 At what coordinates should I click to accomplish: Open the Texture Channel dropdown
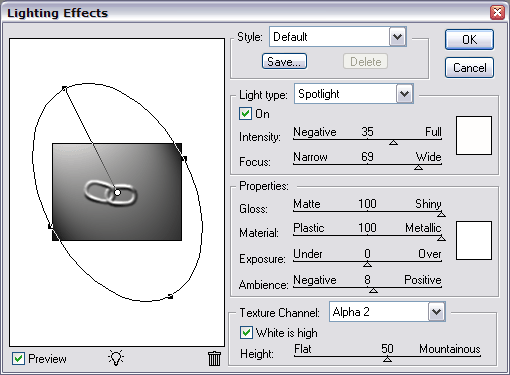436,312
